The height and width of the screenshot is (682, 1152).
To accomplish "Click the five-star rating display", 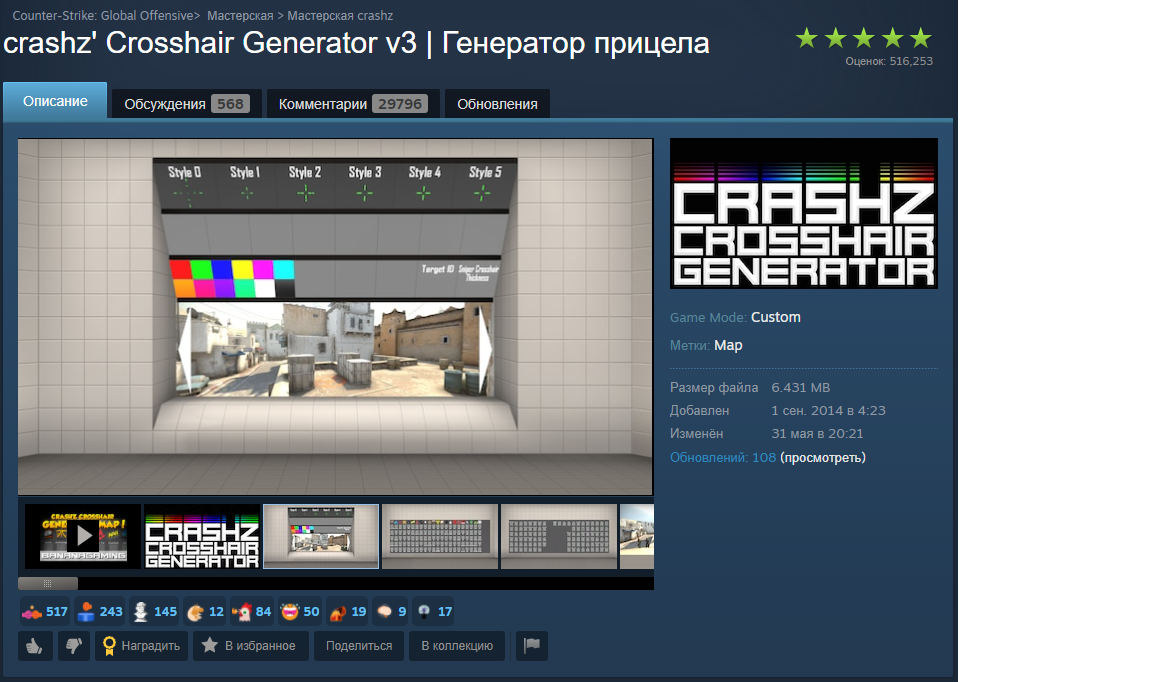I will click(x=863, y=38).
